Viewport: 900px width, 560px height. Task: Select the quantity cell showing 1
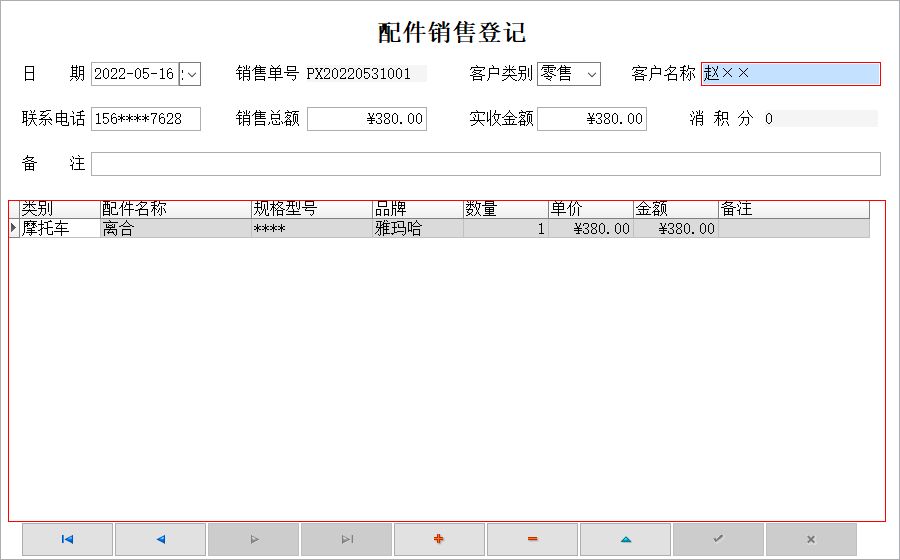click(x=506, y=228)
